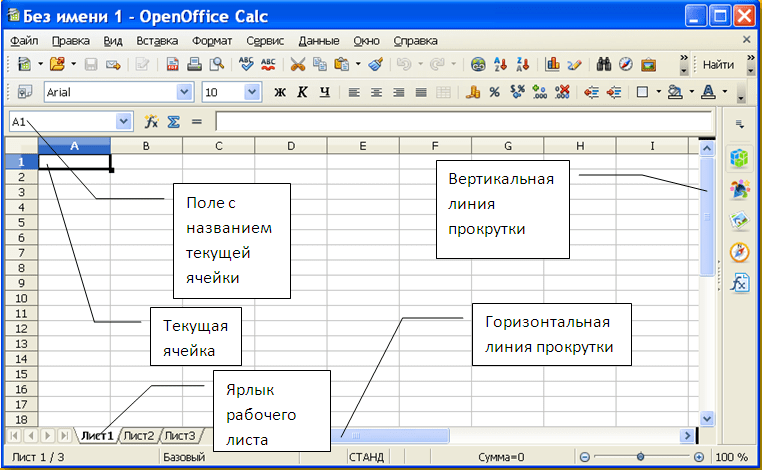Viewport: 762px width, 470px height.
Task: Open the Файл menu
Action: [24, 41]
